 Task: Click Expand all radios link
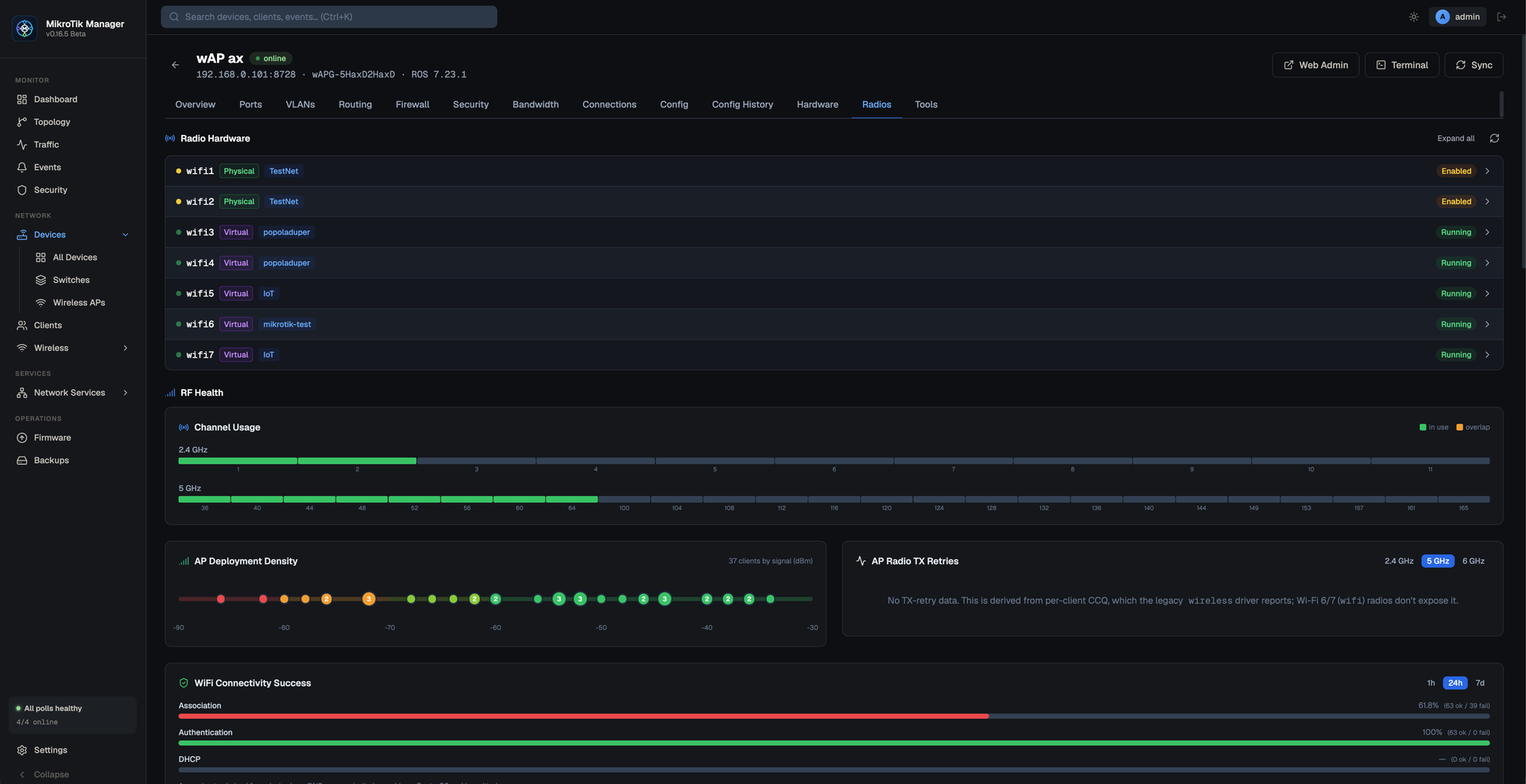(x=1455, y=138)
